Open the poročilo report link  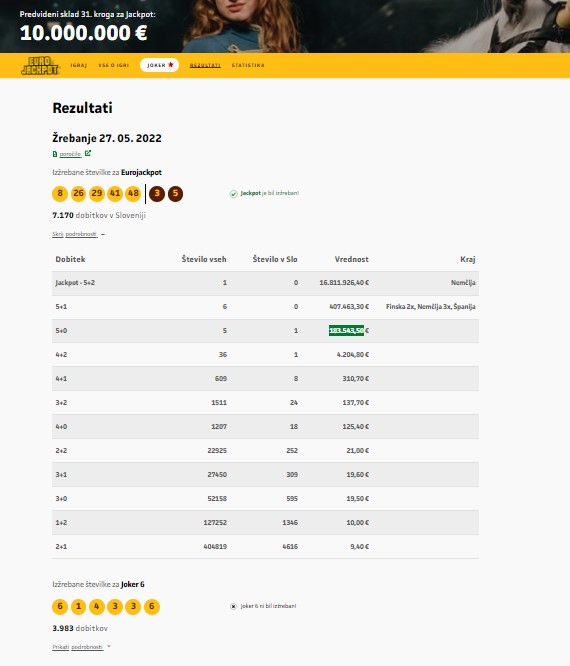coord(70,154)
